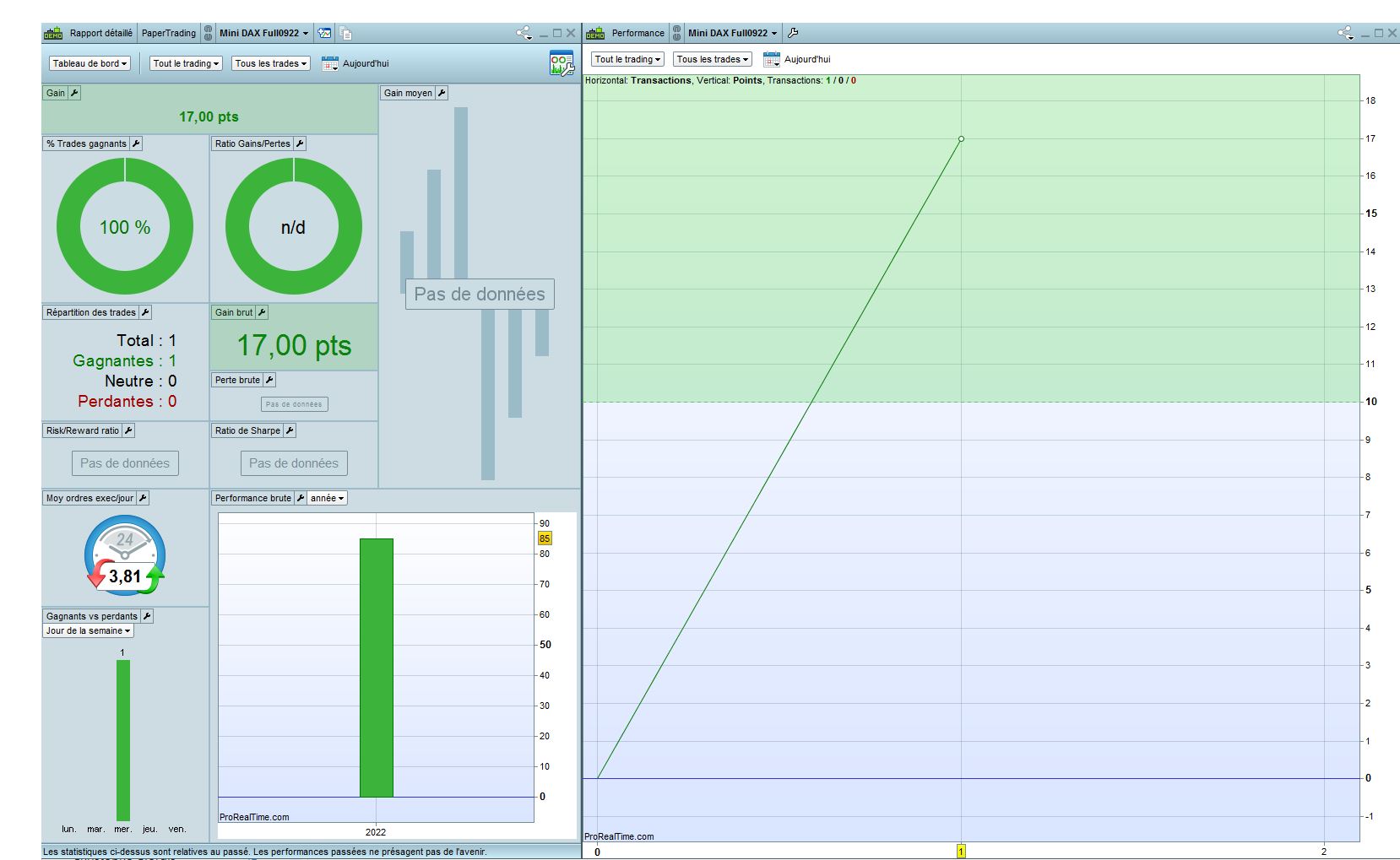Click the n/d ratio donut chart

294,226
